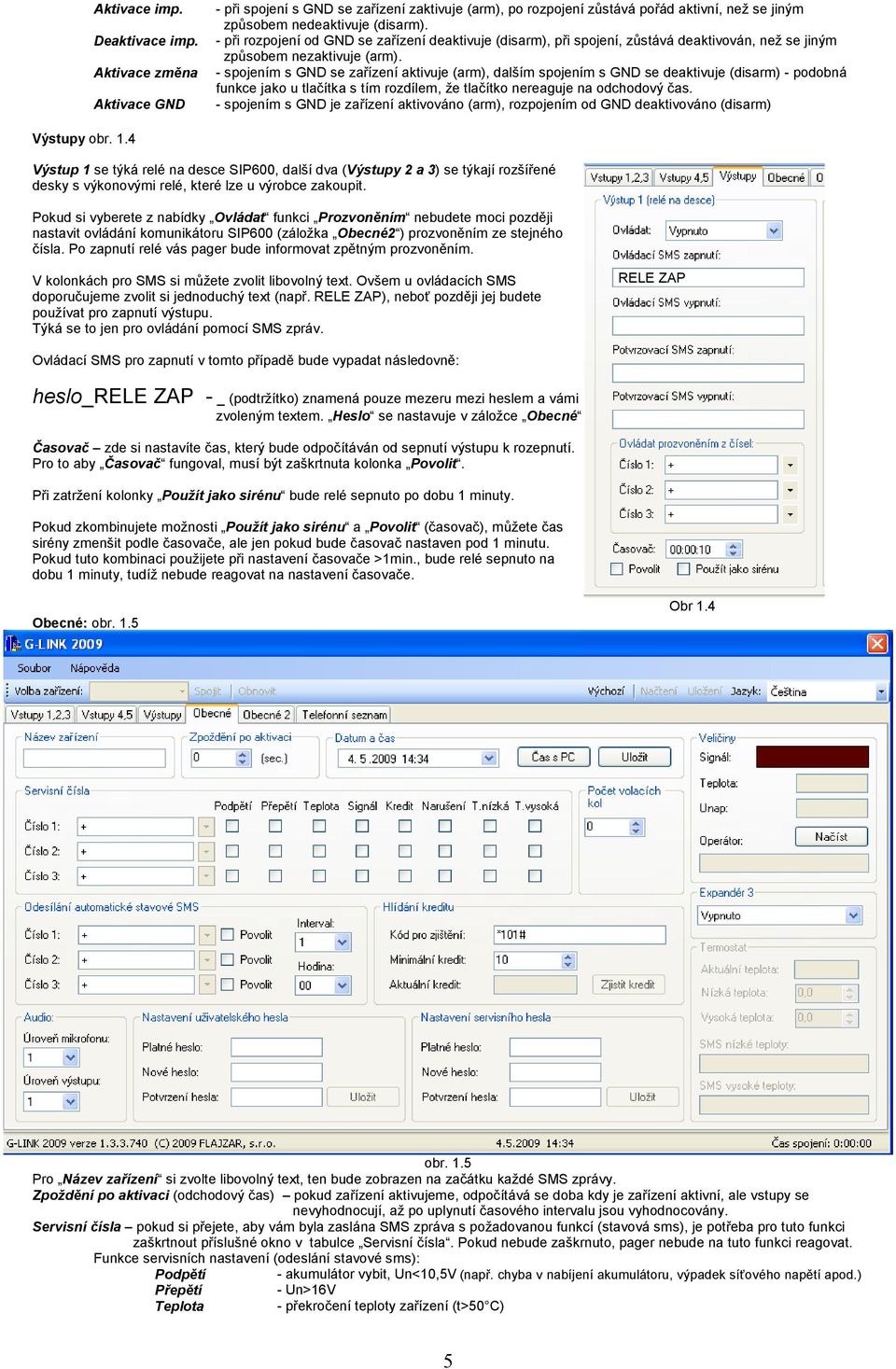The width and height of the screenshot is (896, 1369).
Task: Click the Výchozí toolbar button
Action: coord(606,691)
